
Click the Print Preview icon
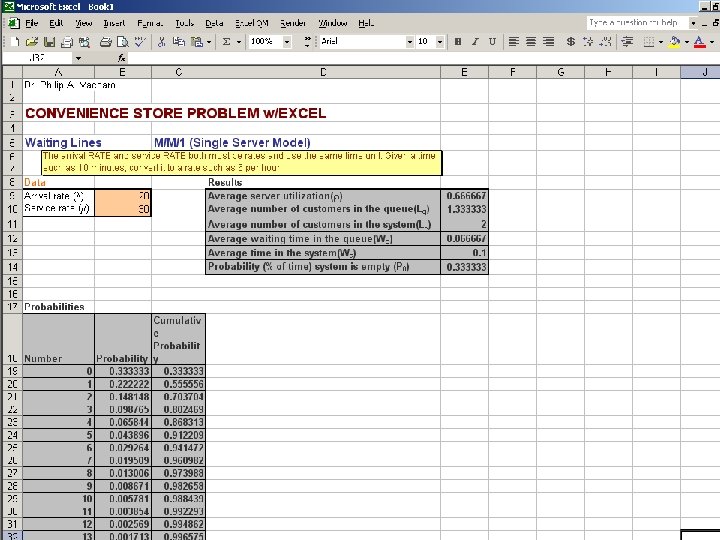point(123,42)
